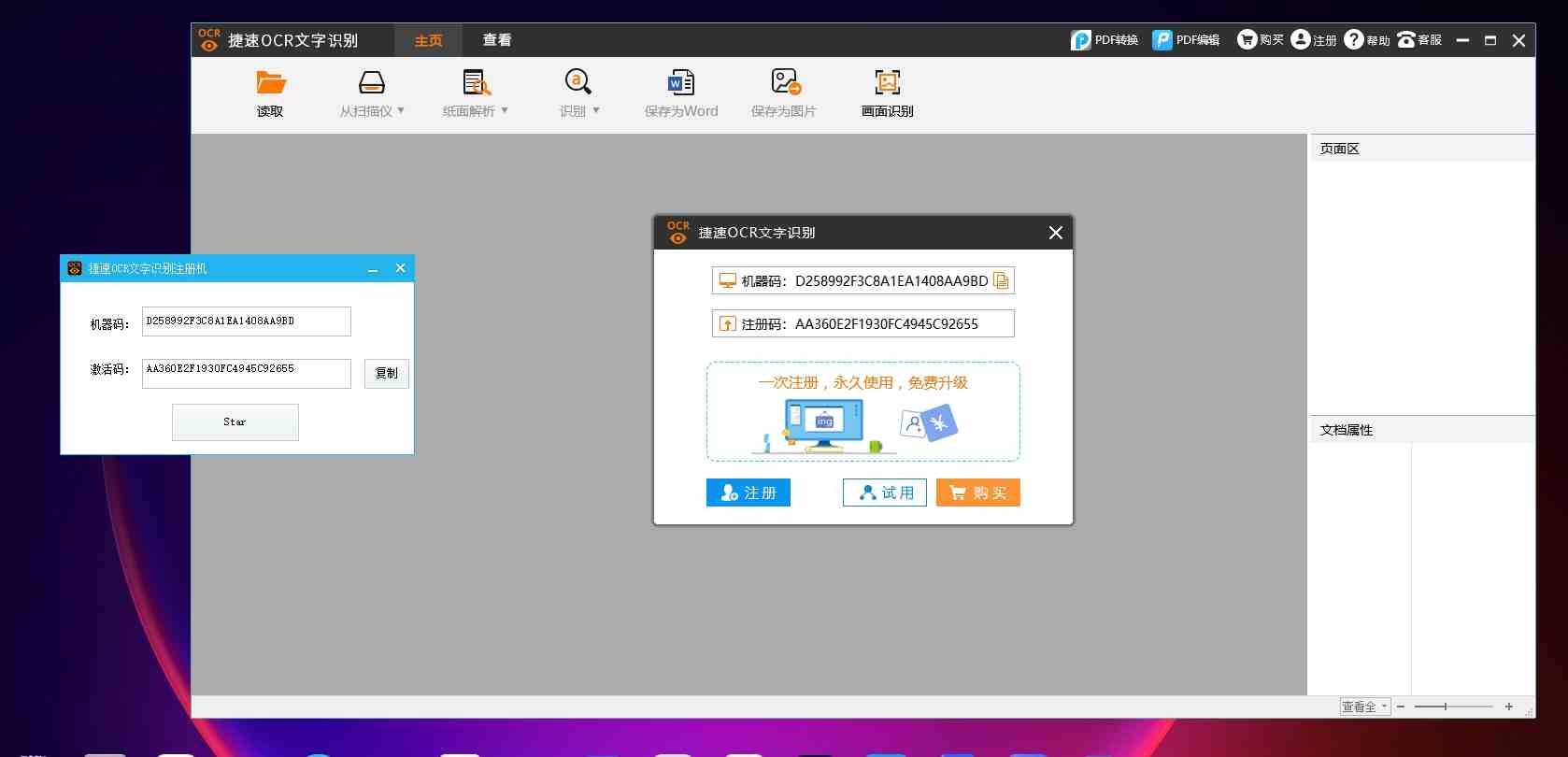Switch to the 主页 tab
Image resolution: width=1568 pixels, height=757 pixels.
(x=429, y=40)
